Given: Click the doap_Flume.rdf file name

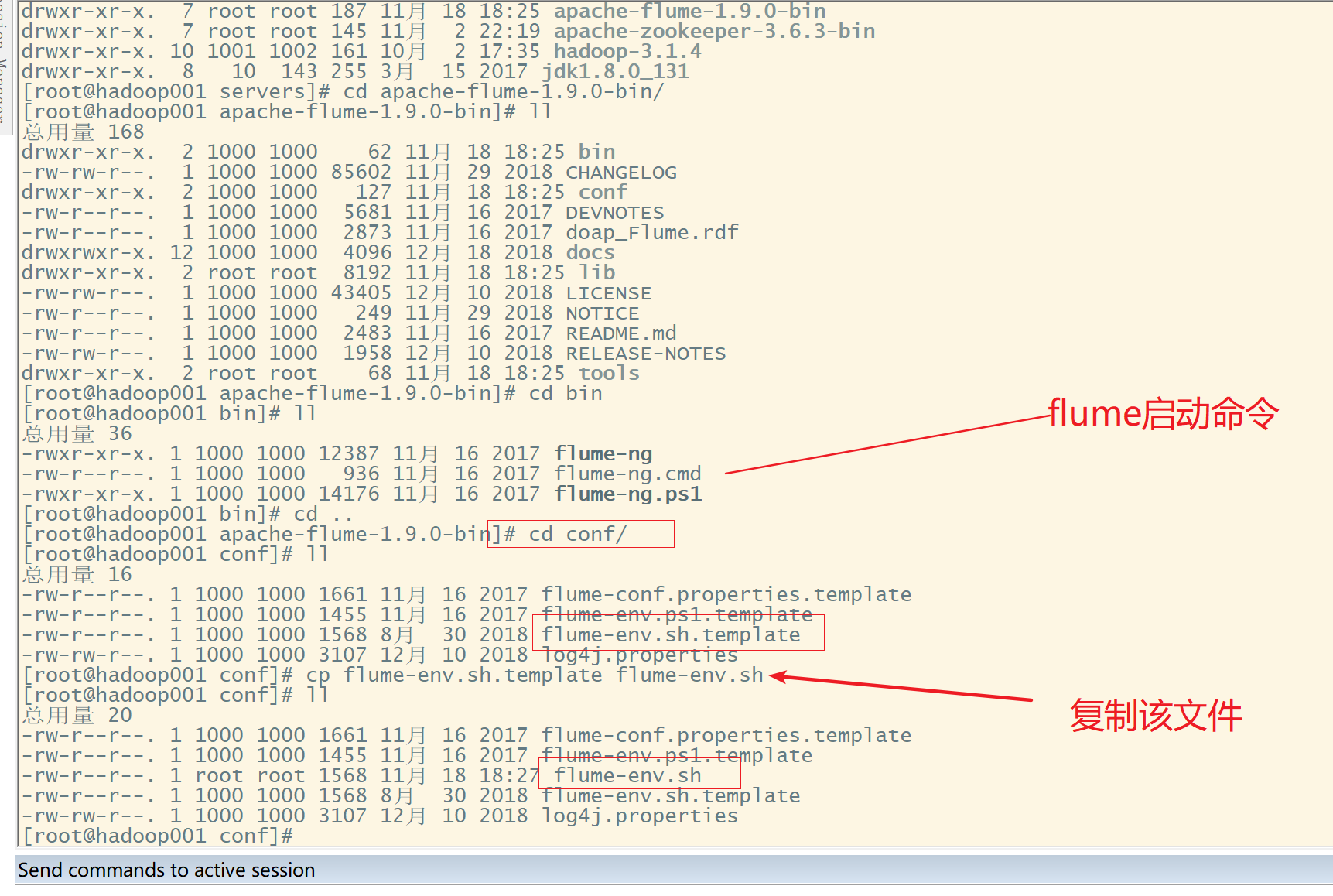Looking at the screenshot, I should pyautogui.click(x=652, y=233).
